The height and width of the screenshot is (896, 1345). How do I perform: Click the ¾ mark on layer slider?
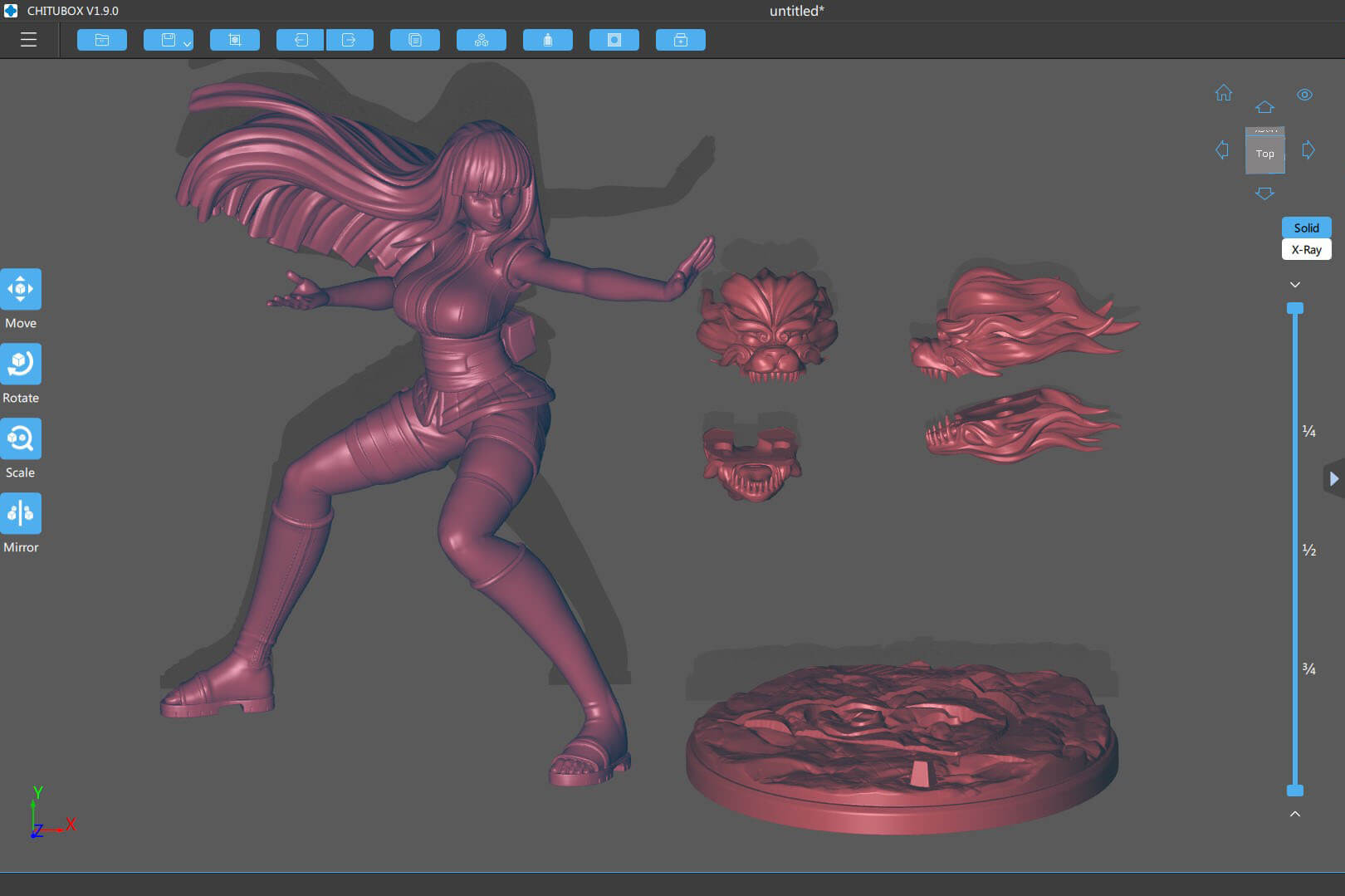(1308, 668)
